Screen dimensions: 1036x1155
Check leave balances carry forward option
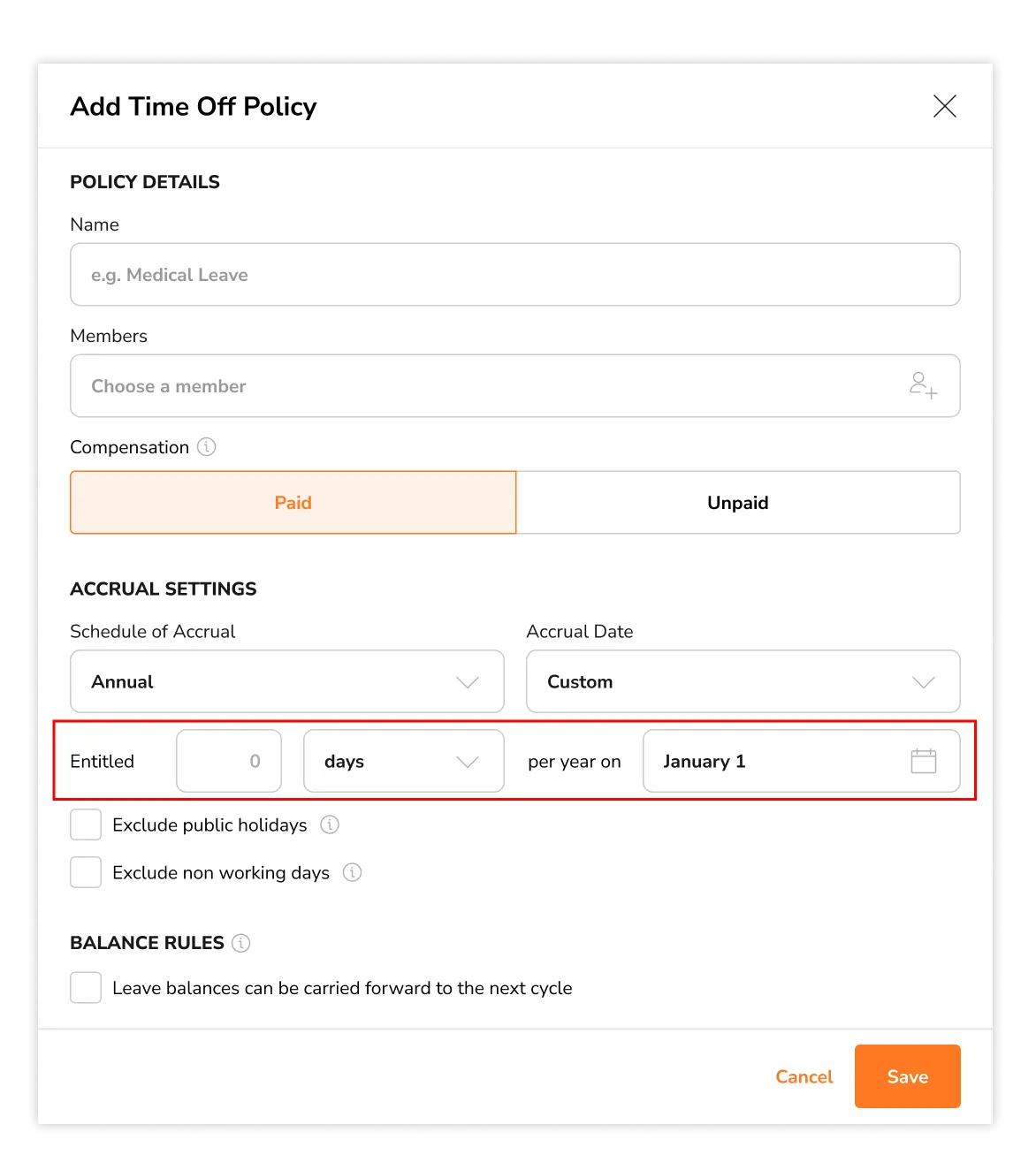[x=86, y=988]
